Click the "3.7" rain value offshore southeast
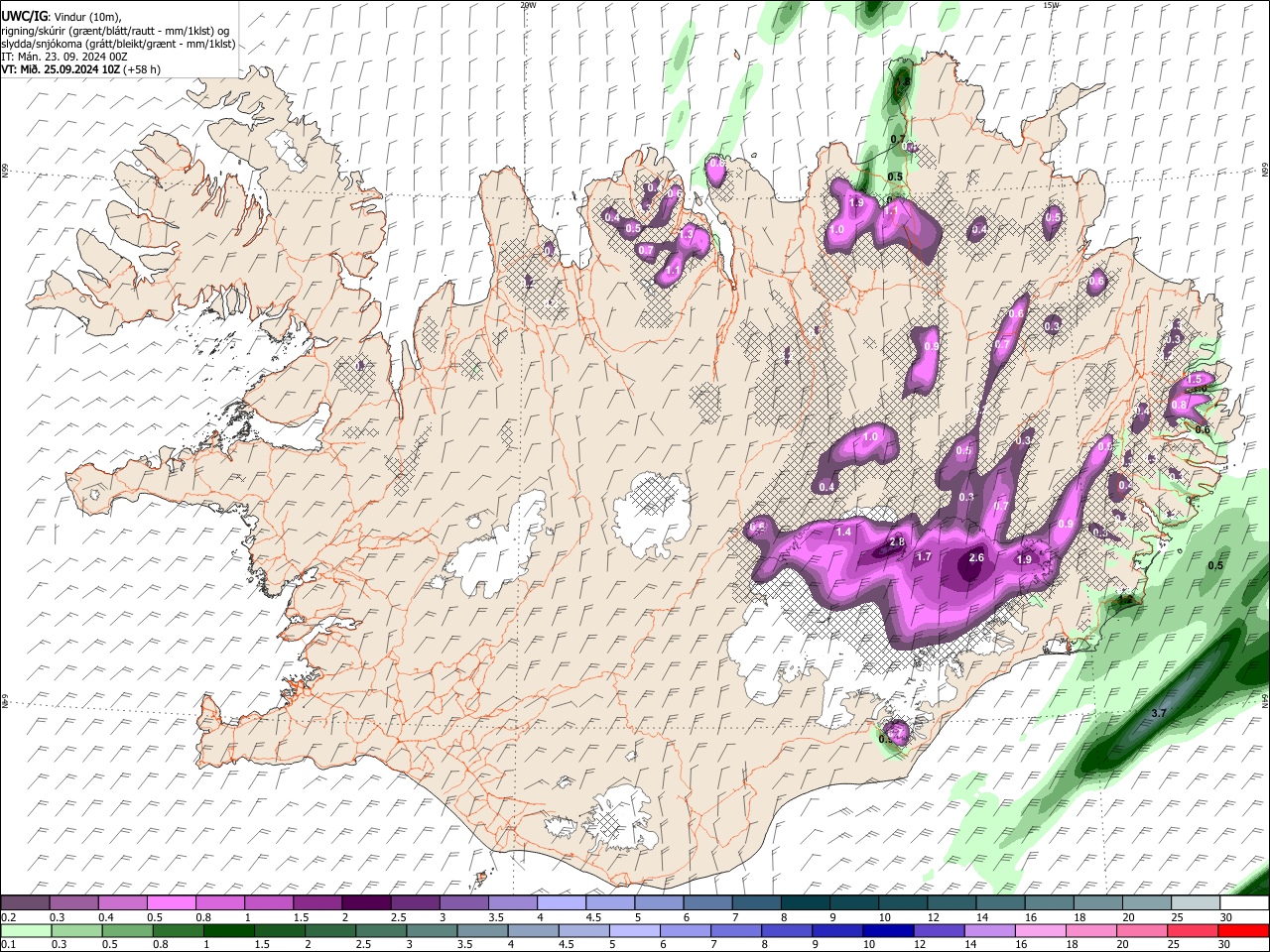The height and width of the screenshot is (952, 1270). (x=1158, y=714)
